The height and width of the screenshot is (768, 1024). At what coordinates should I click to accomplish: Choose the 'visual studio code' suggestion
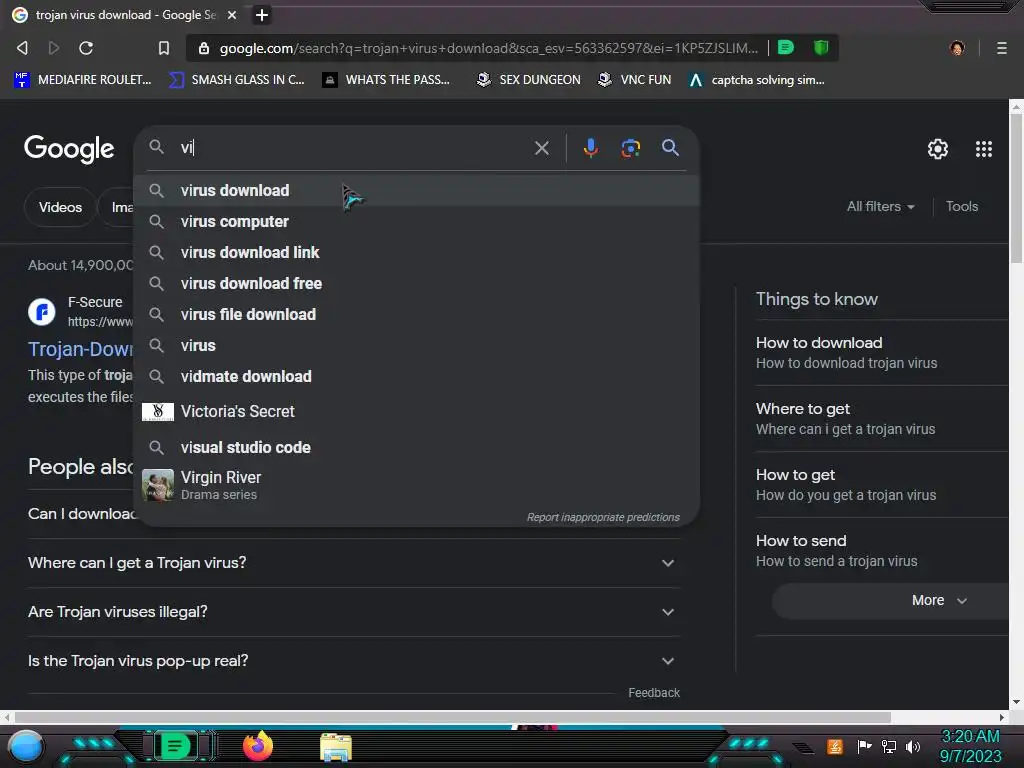click(x=417, y=447)
